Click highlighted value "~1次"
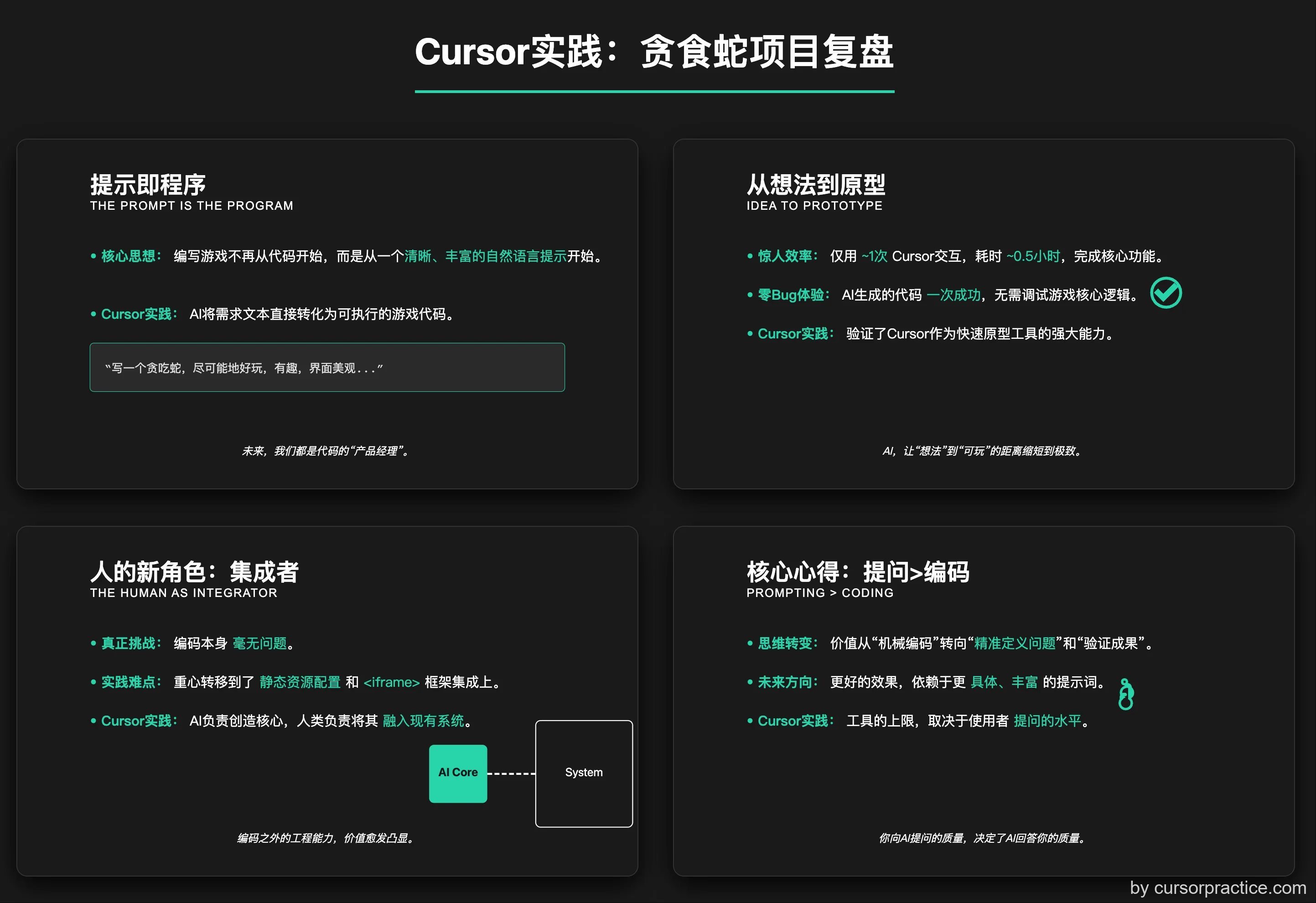 pos(874,256)
